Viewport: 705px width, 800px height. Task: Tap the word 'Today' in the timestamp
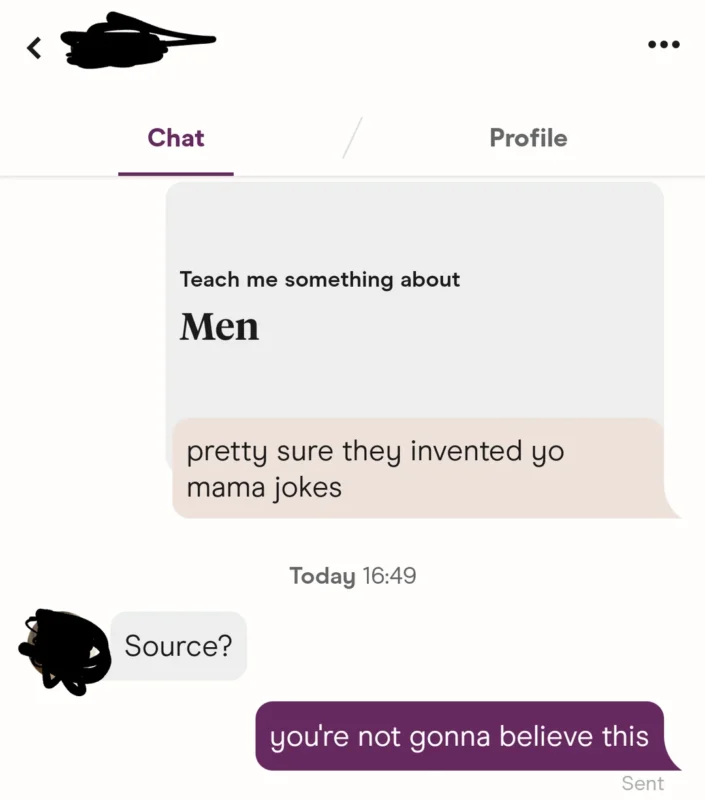pos(322,576)
